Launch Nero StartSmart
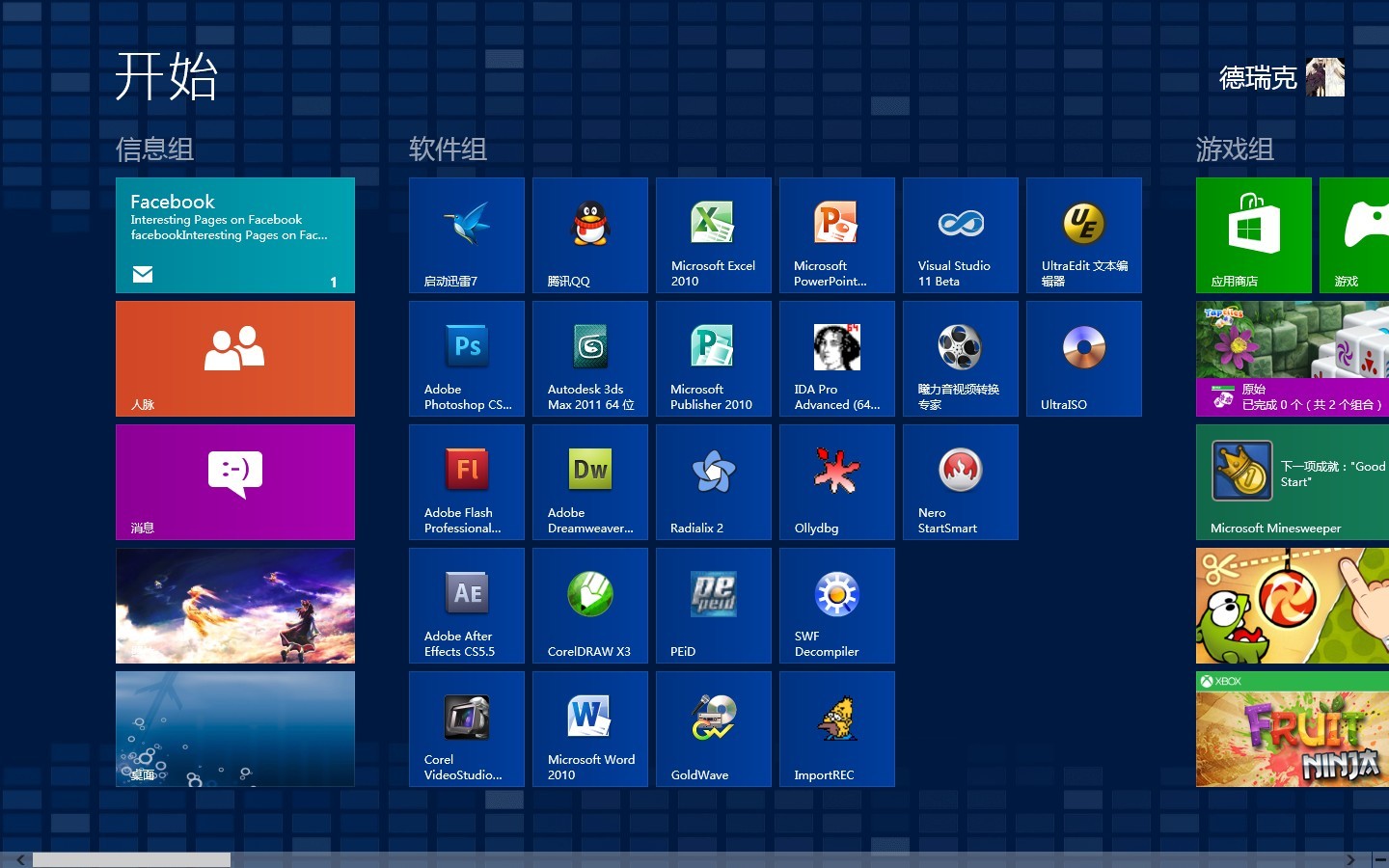 coord(961,482)
